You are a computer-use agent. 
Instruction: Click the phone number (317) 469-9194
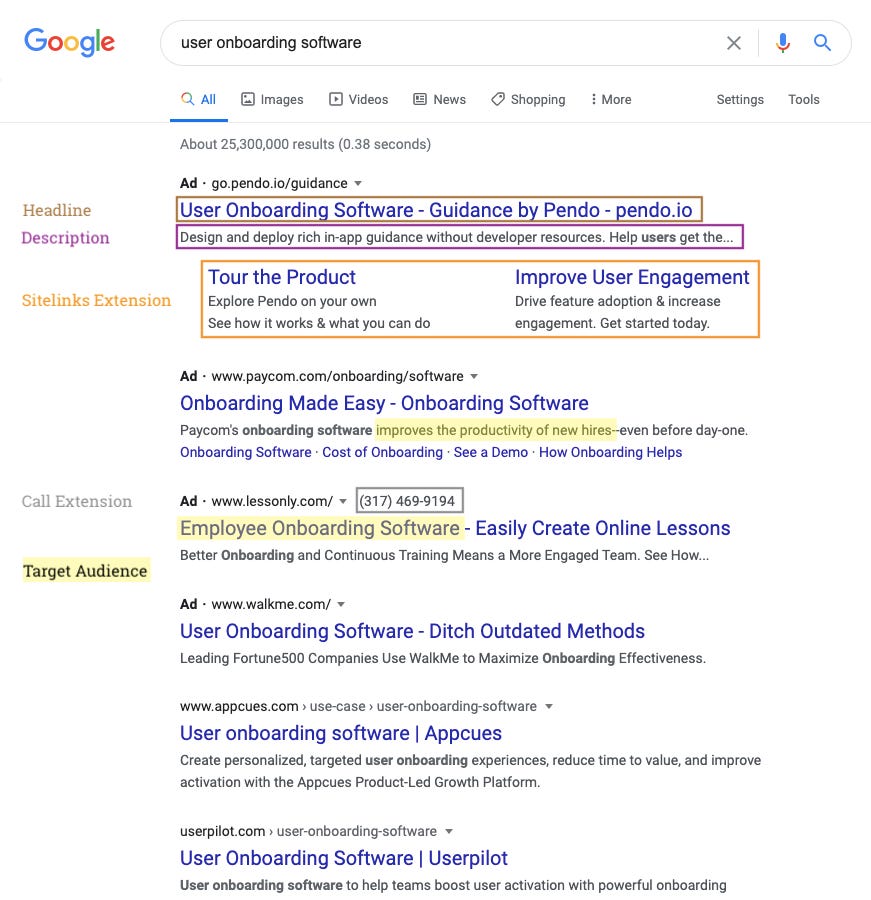tap(407, 501)
